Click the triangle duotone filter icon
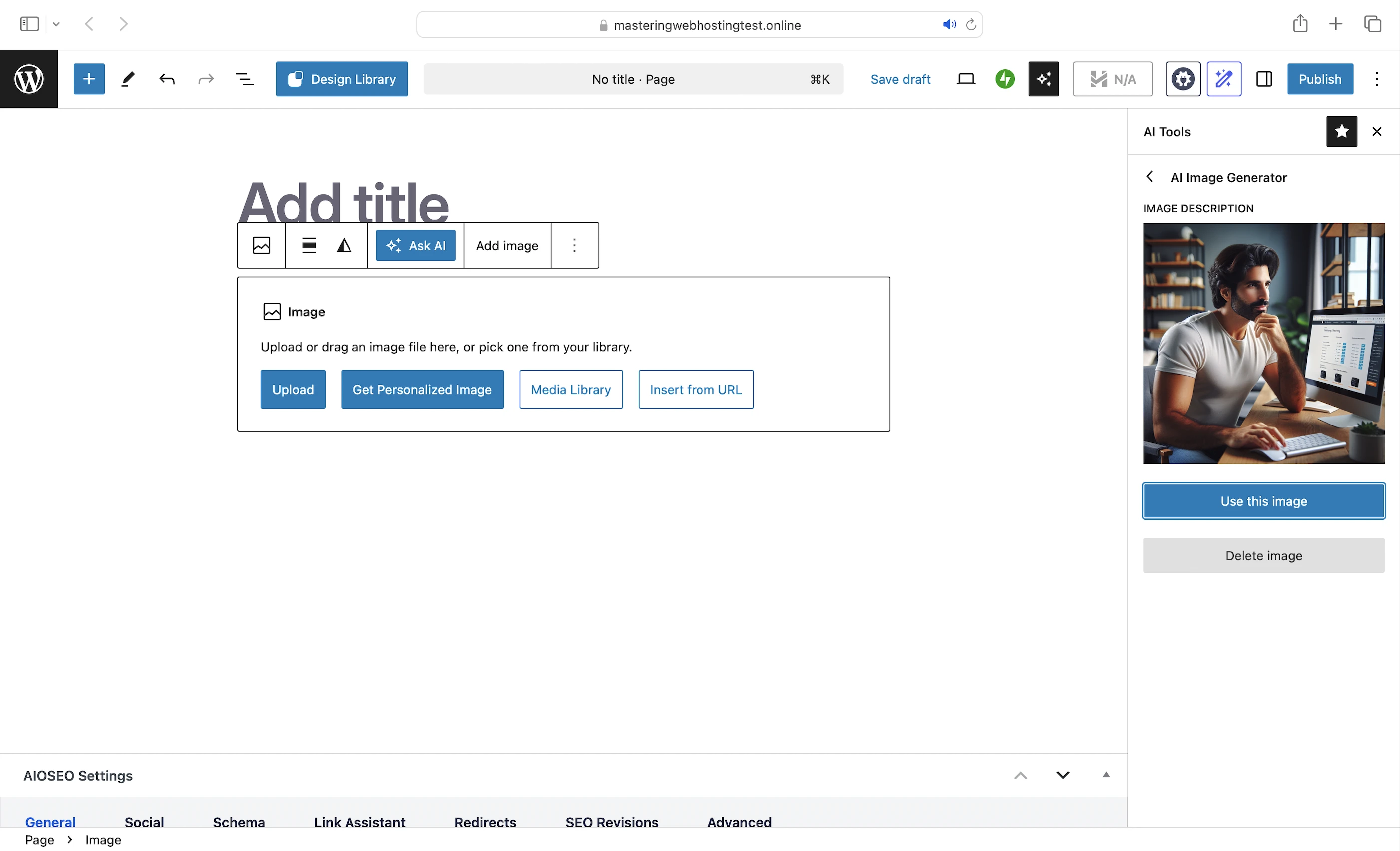The width and height of the screenshot is (1400, 851). coord(344,246)
